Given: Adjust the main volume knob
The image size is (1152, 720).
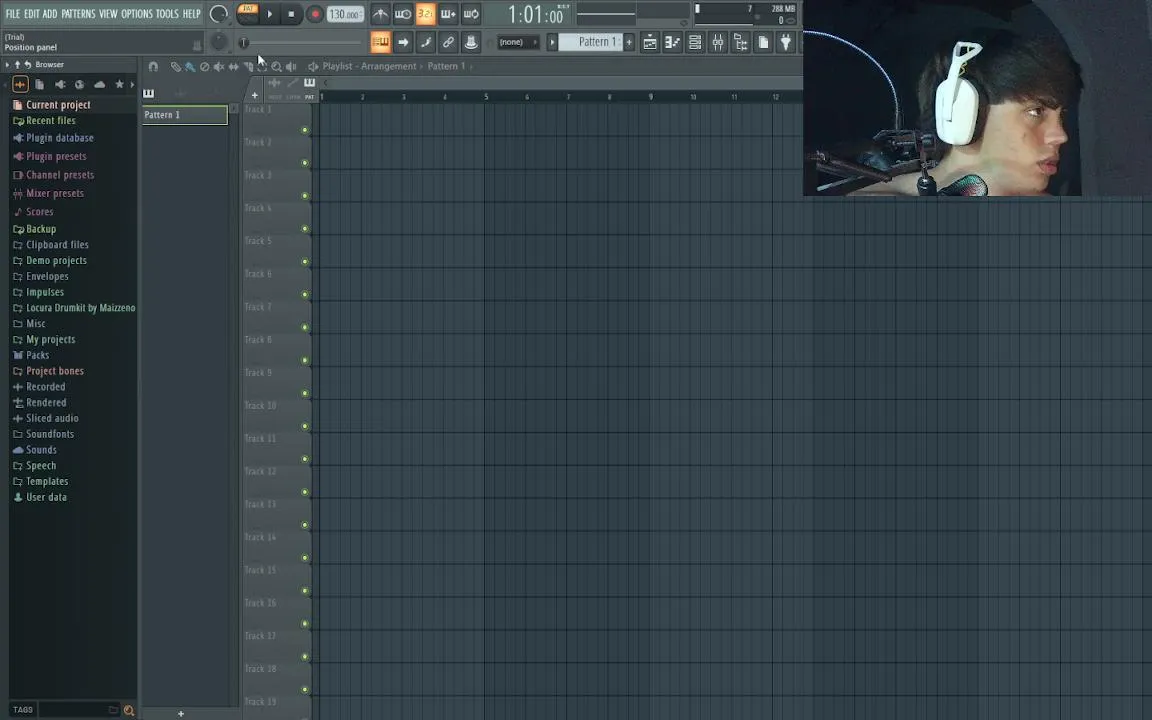Looking at the screenshot, I should (218, 14).
